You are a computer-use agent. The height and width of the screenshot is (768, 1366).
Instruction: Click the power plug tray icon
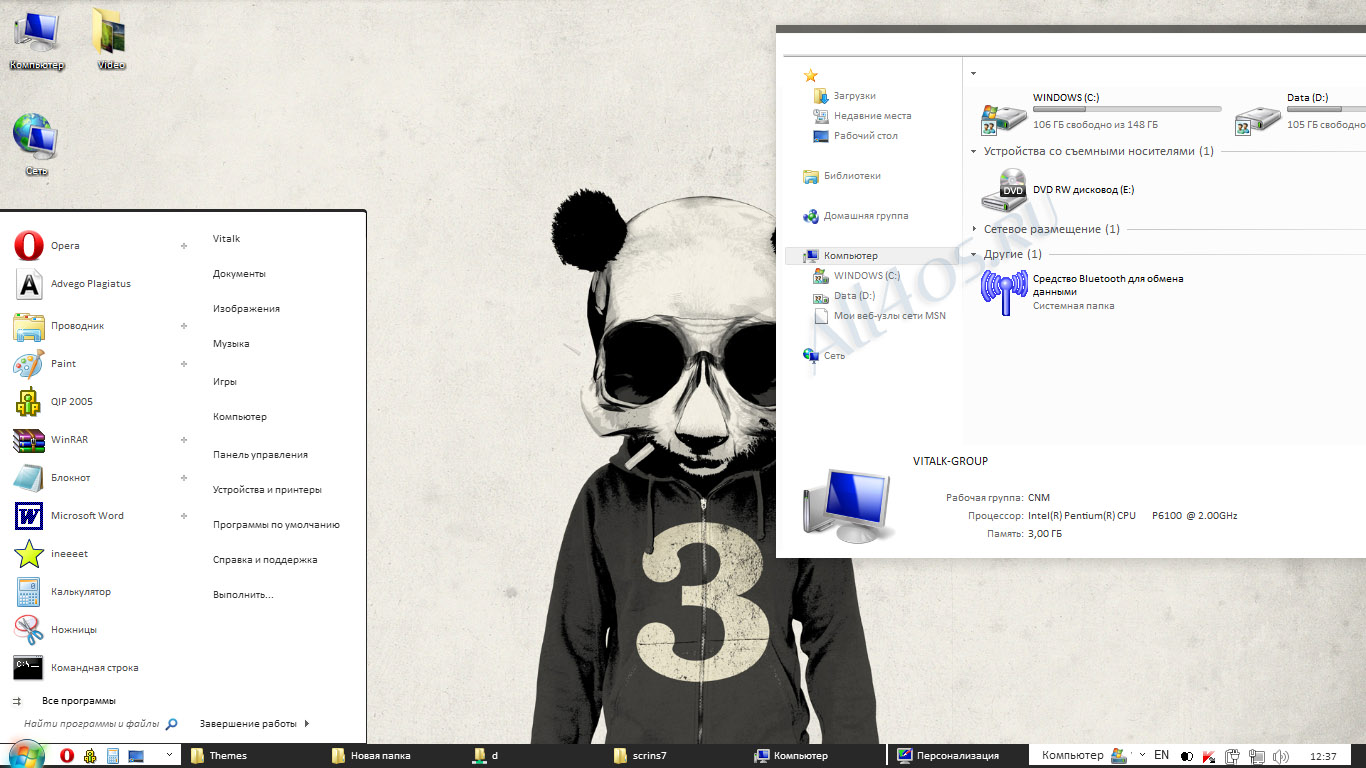pos(1232,756)
